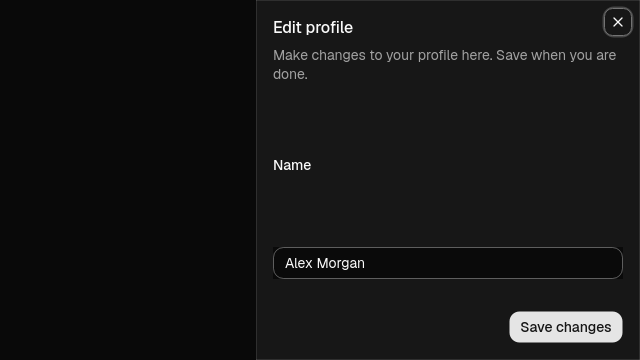Select the word "done." in the description
Screen dimensions: 640x360
point(290,74)
